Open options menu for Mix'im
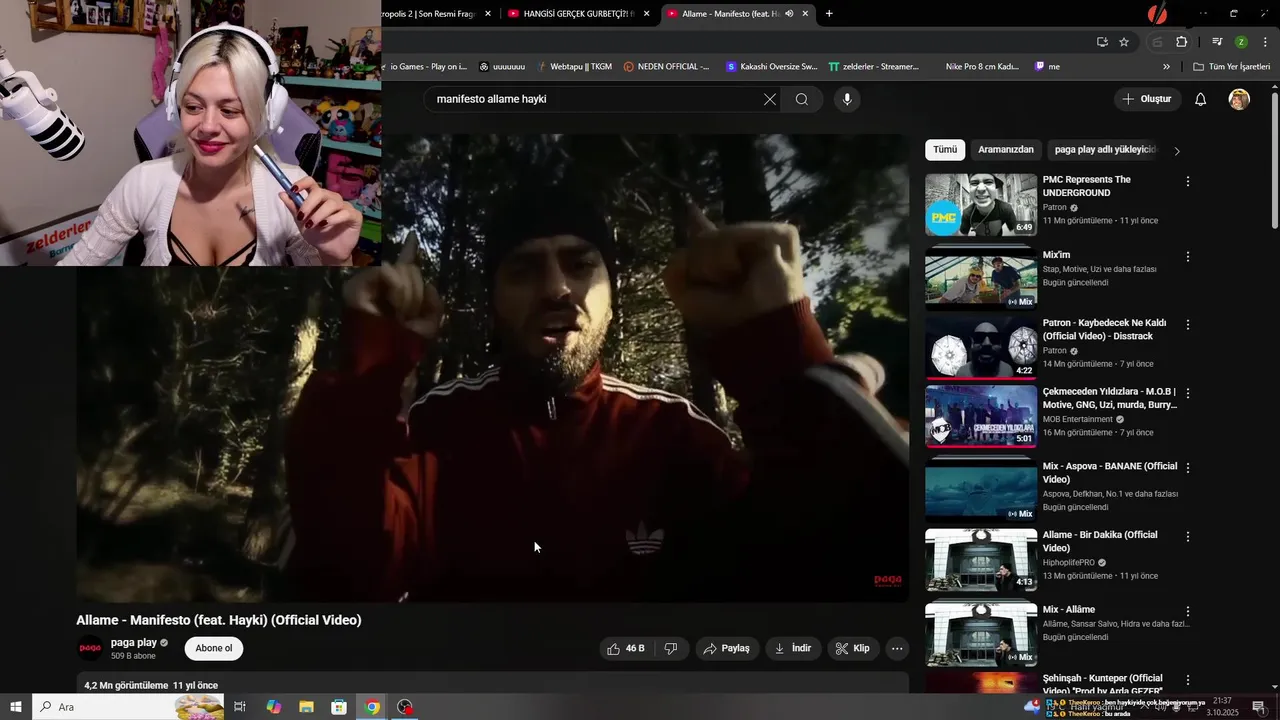This screenshot has width=1280, height=720. [x=1188, y=256]
